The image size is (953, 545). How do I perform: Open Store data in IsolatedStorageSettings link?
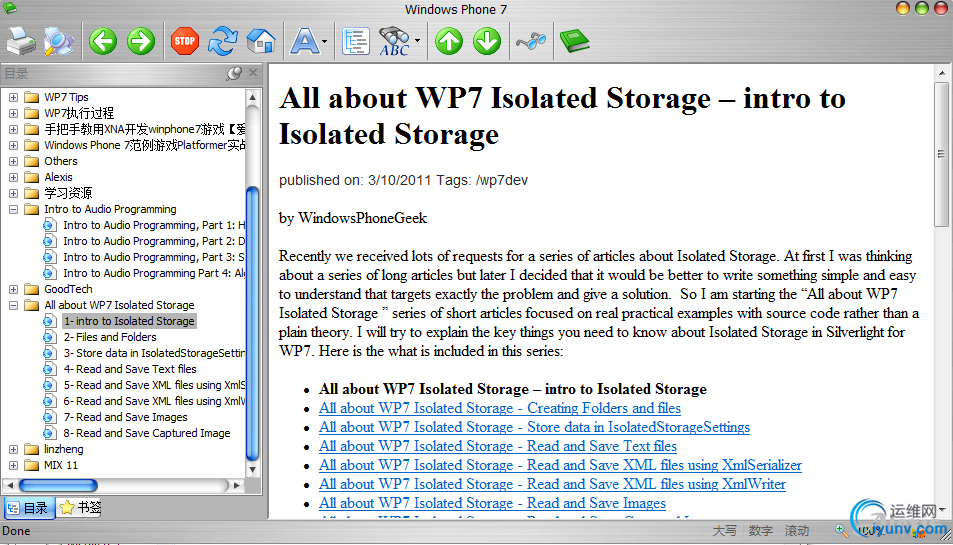(534, 427)
